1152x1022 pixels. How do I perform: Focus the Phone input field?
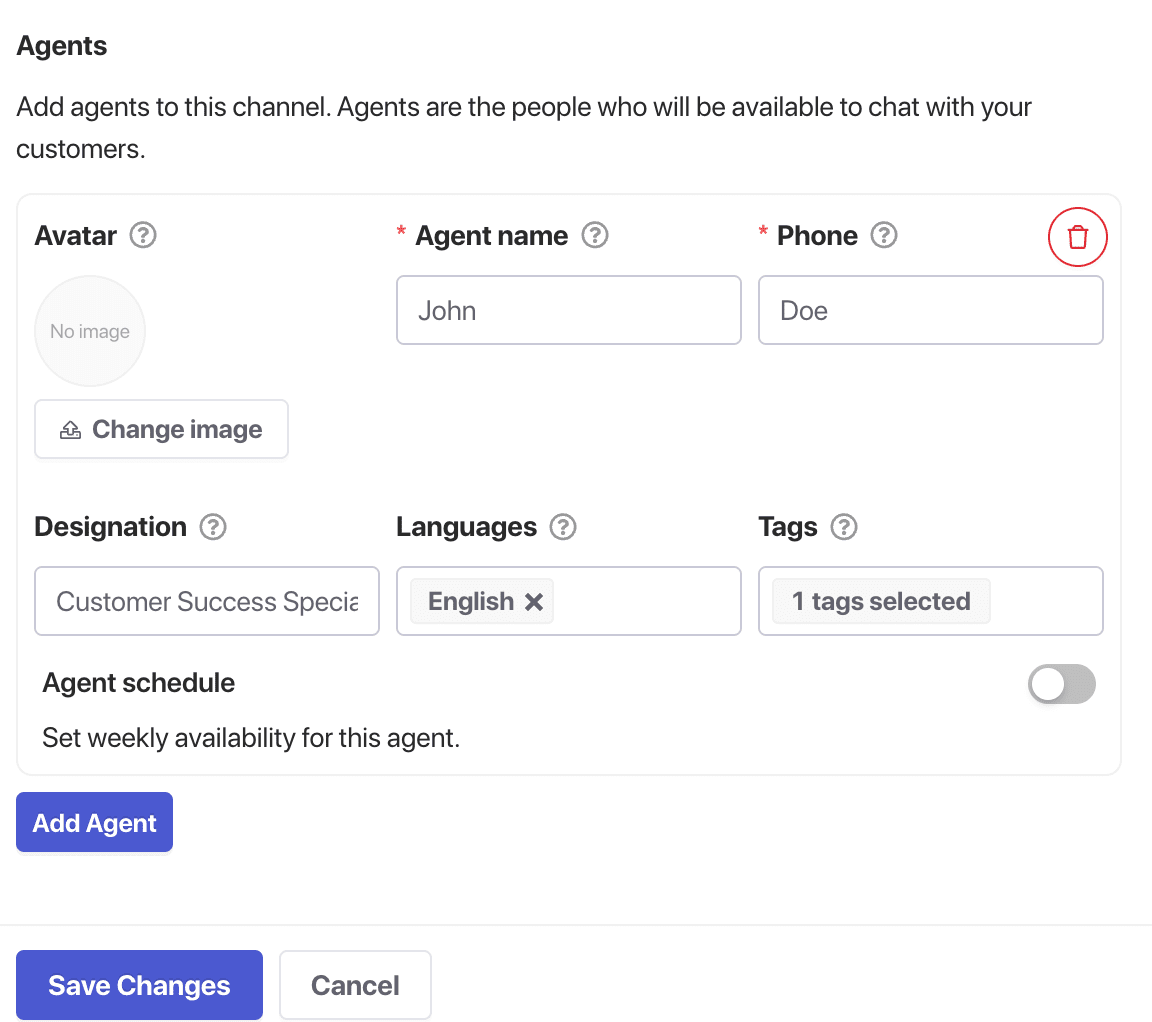[x=930, y=311]
